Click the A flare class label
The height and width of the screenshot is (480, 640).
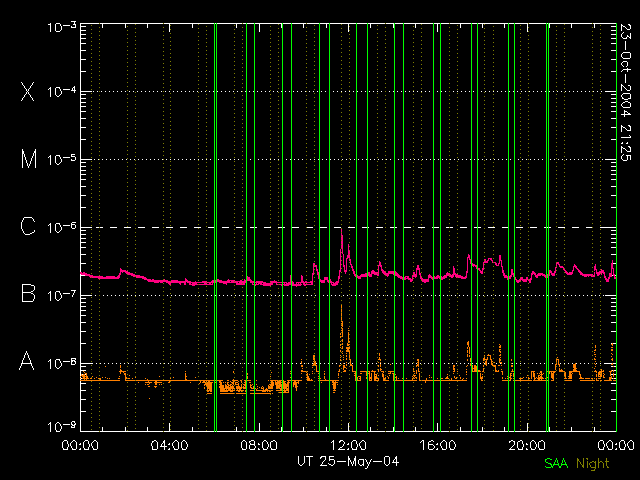(x=27, y=361)
